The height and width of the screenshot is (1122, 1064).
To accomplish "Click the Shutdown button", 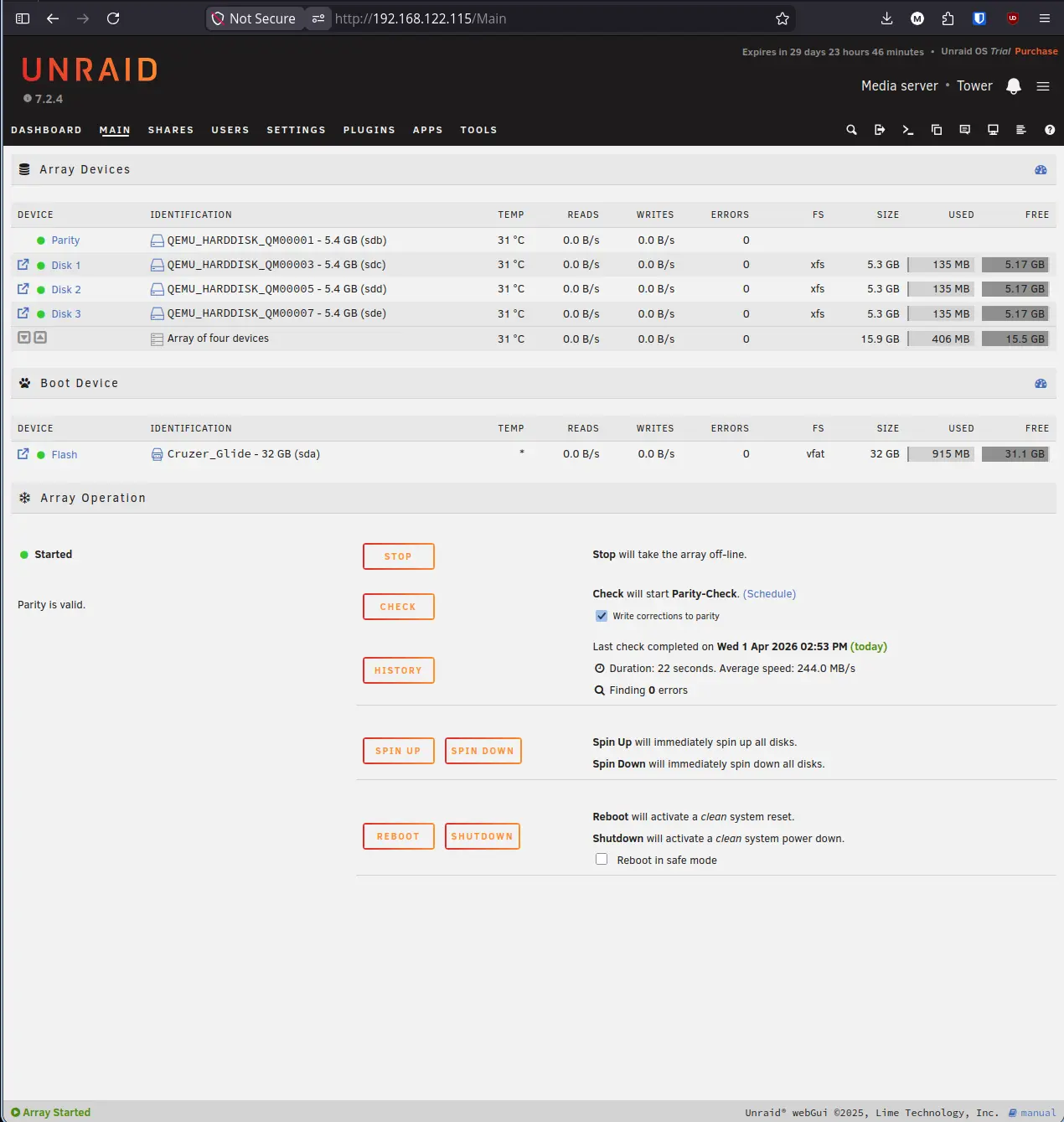I will [483, 836].
